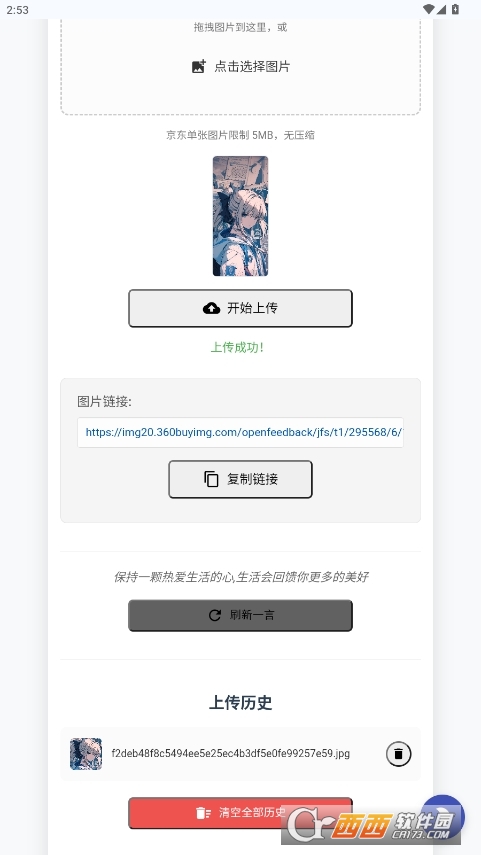Image resolution: width=481 pixels, height=855 pixels.
Task: Click the add-image icon beside 点击选择图片
Action: point(199,67)
